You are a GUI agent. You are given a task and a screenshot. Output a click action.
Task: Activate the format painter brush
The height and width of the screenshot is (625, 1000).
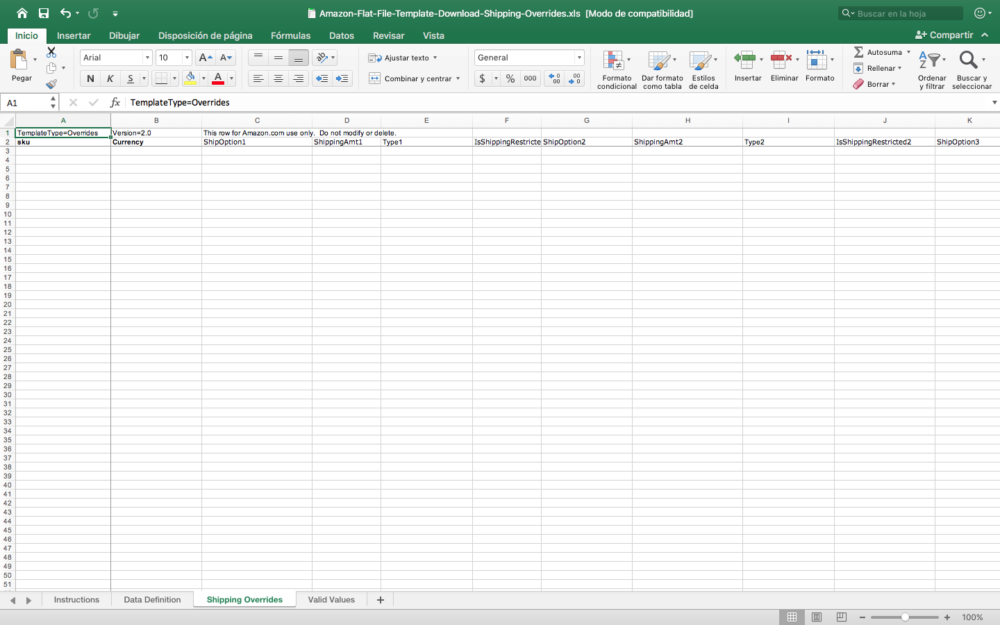(52, 84)
